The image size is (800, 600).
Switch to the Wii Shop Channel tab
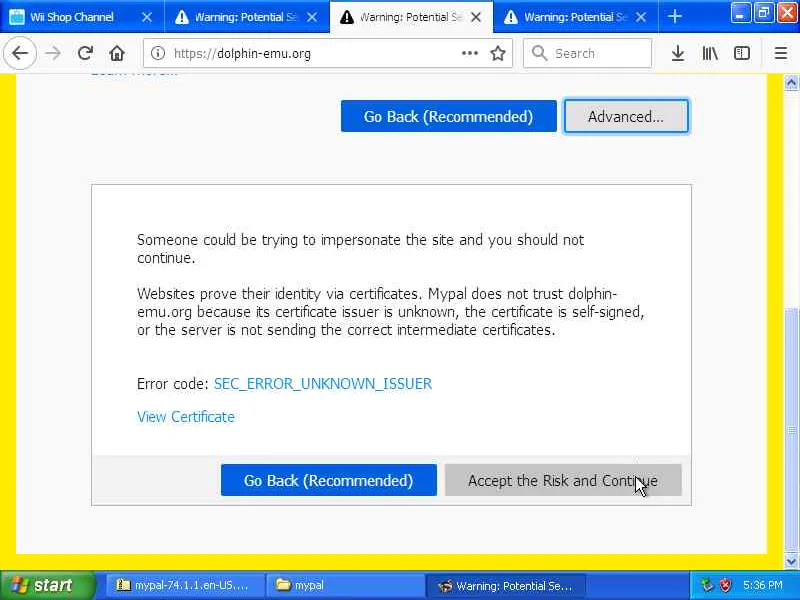[x=82, y=17]
